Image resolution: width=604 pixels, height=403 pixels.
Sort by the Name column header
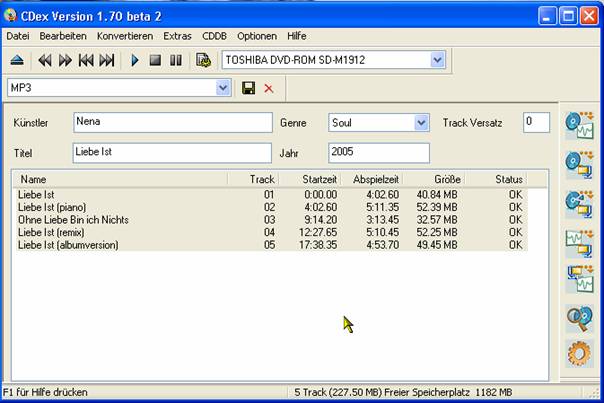120,179
